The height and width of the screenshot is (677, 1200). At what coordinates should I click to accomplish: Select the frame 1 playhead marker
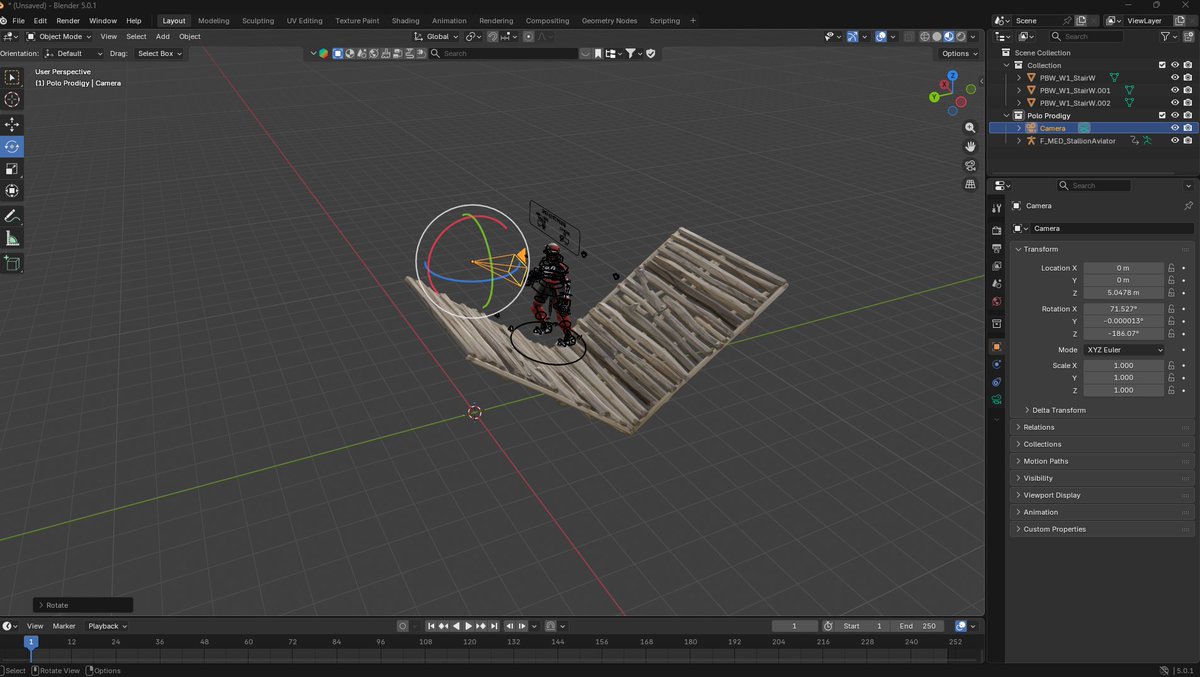[31, 641]
